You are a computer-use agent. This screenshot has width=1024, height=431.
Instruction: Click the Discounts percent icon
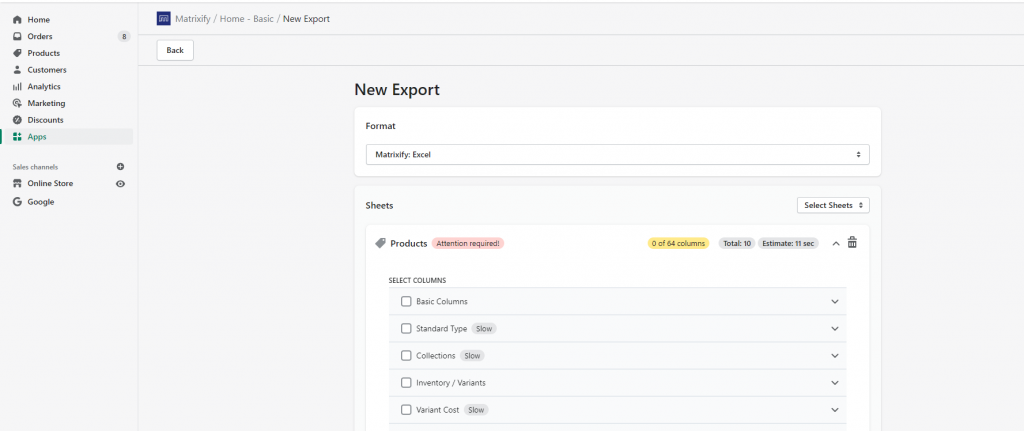click(x=18, y=120)
